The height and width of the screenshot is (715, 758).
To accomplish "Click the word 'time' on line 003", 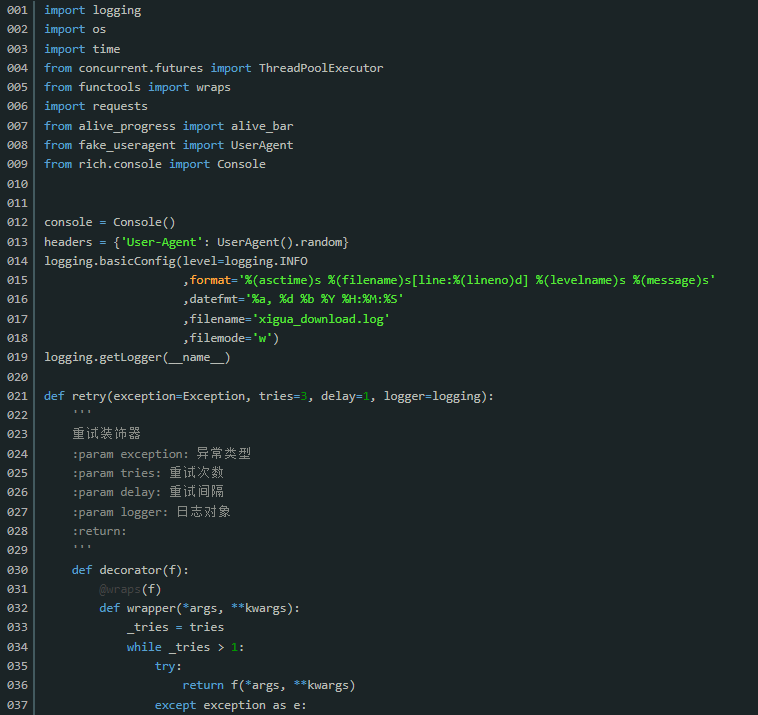I will click(106, 49).
